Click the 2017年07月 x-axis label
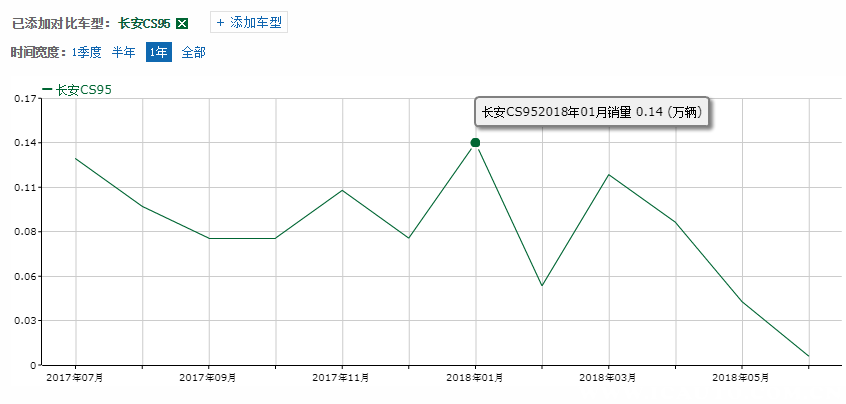This screenshot has height=404, width=846. (75, 378)
